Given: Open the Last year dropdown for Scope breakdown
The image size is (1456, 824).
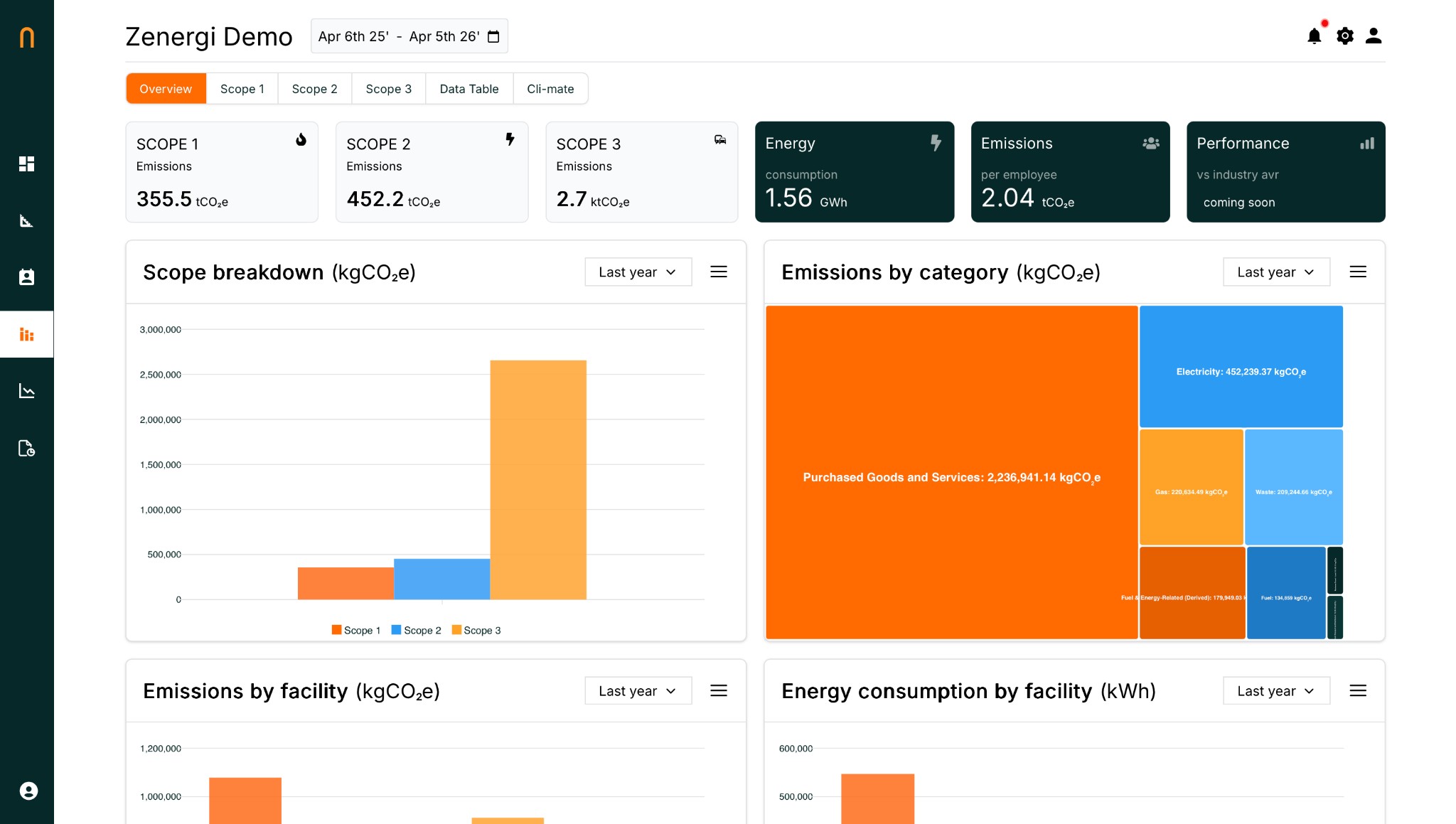Looking at the screenshot, I should tap(638, 272).
